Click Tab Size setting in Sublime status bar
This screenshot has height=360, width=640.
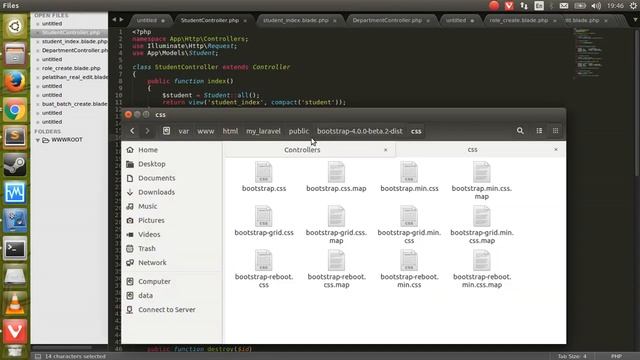coord(572,356)
